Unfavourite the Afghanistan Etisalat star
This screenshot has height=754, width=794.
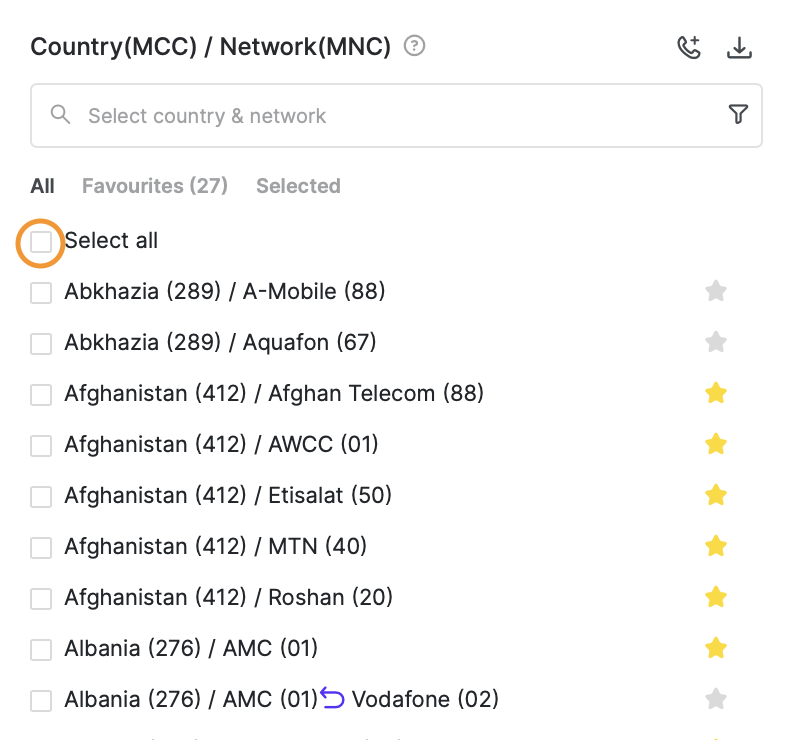(x=716, y=495)
